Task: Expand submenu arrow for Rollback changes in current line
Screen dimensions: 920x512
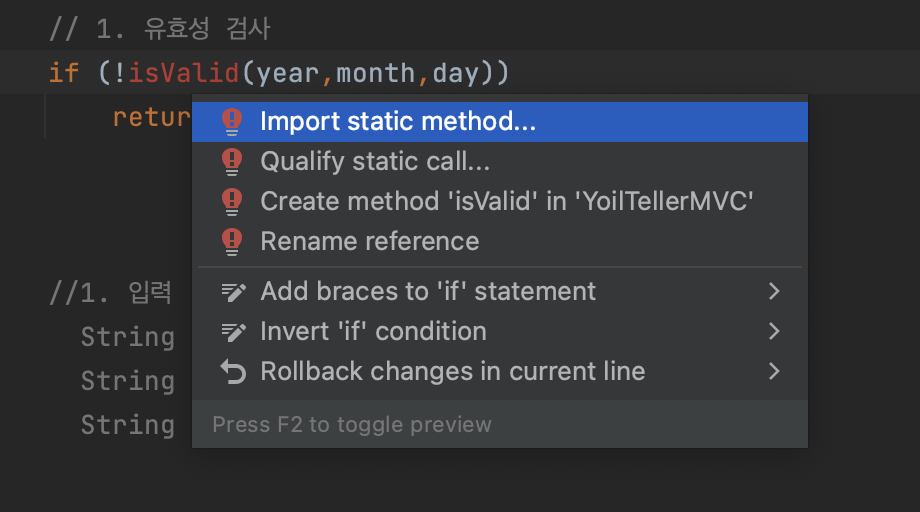Action: tap(774, 371)
